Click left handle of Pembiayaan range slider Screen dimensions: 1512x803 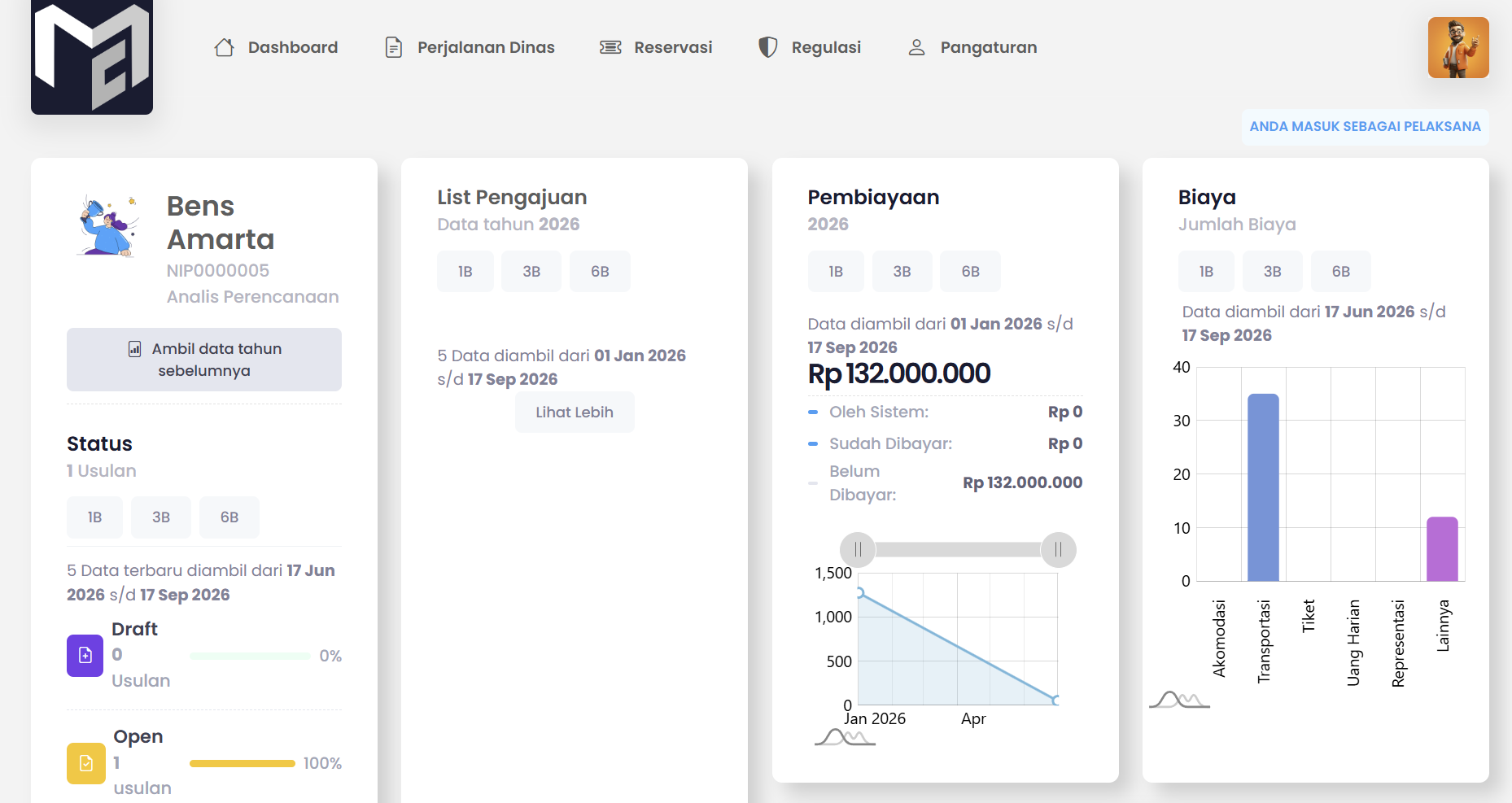[858, 550]
